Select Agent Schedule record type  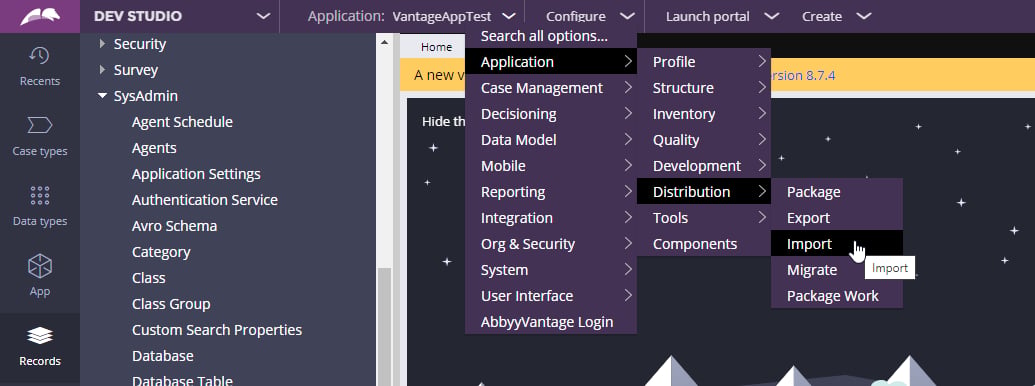(182, 122)
